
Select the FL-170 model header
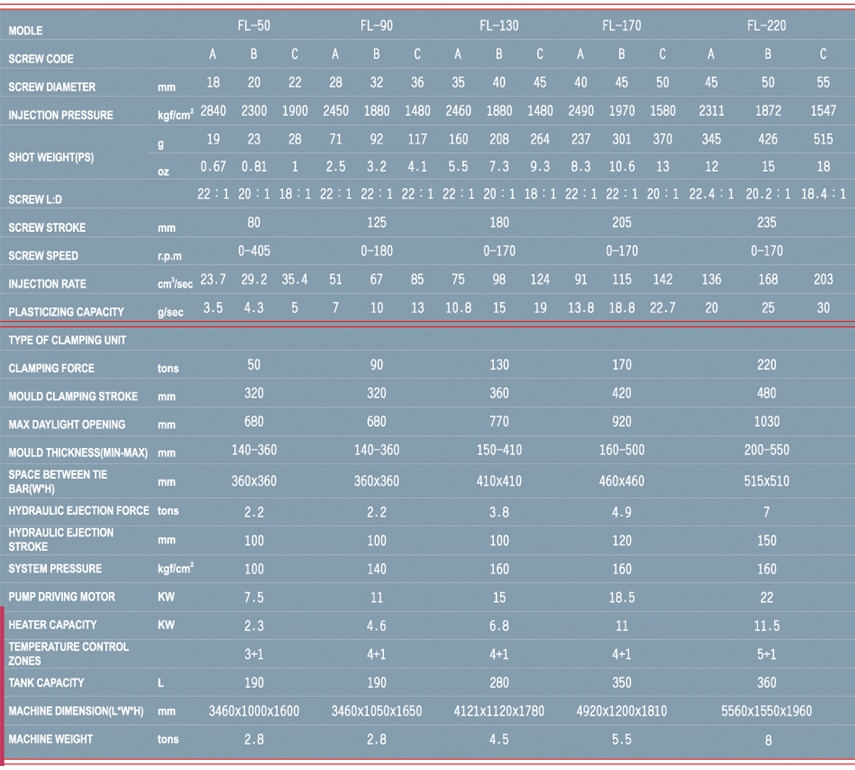click(x=621, y=26)
